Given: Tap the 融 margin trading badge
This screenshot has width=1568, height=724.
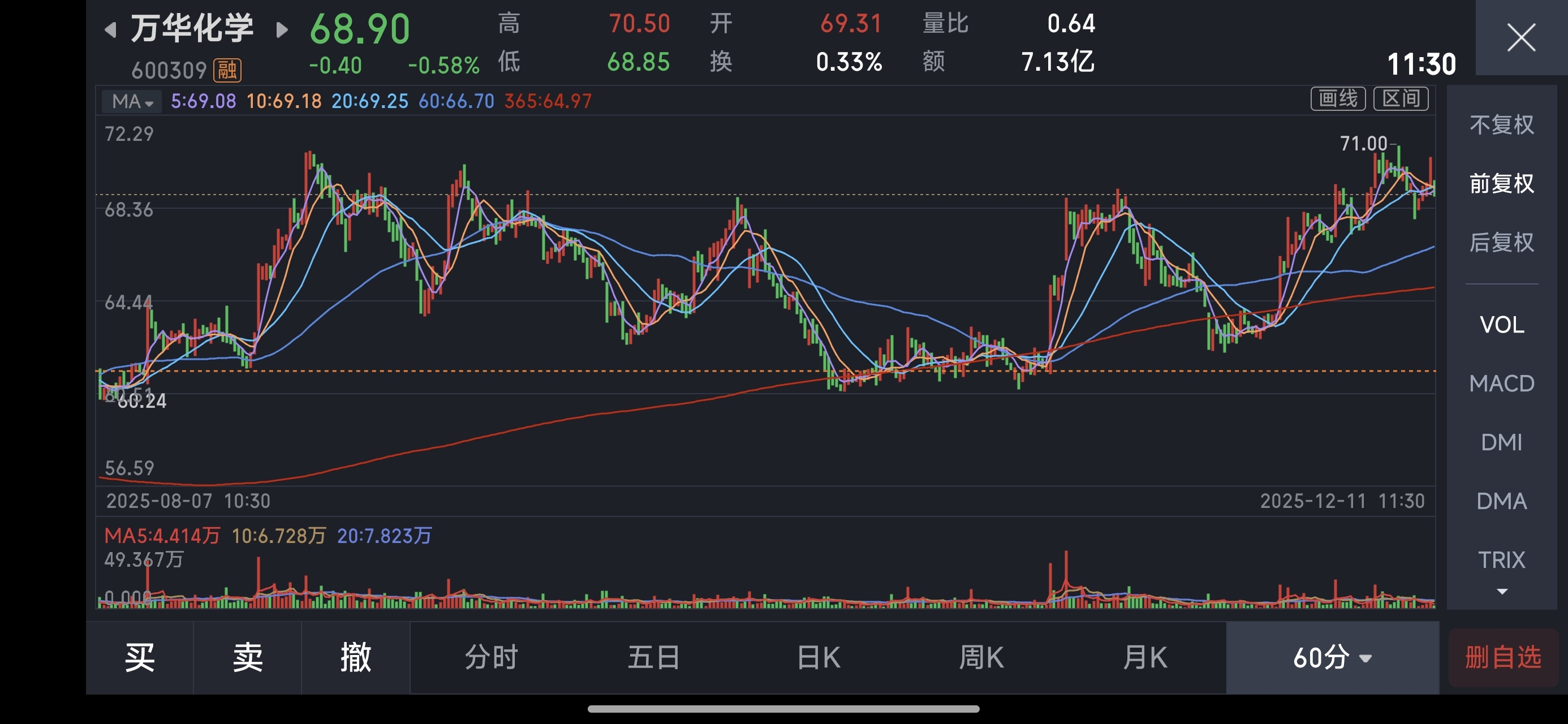Looking at the screenshot, I should [x=227, y=70].
